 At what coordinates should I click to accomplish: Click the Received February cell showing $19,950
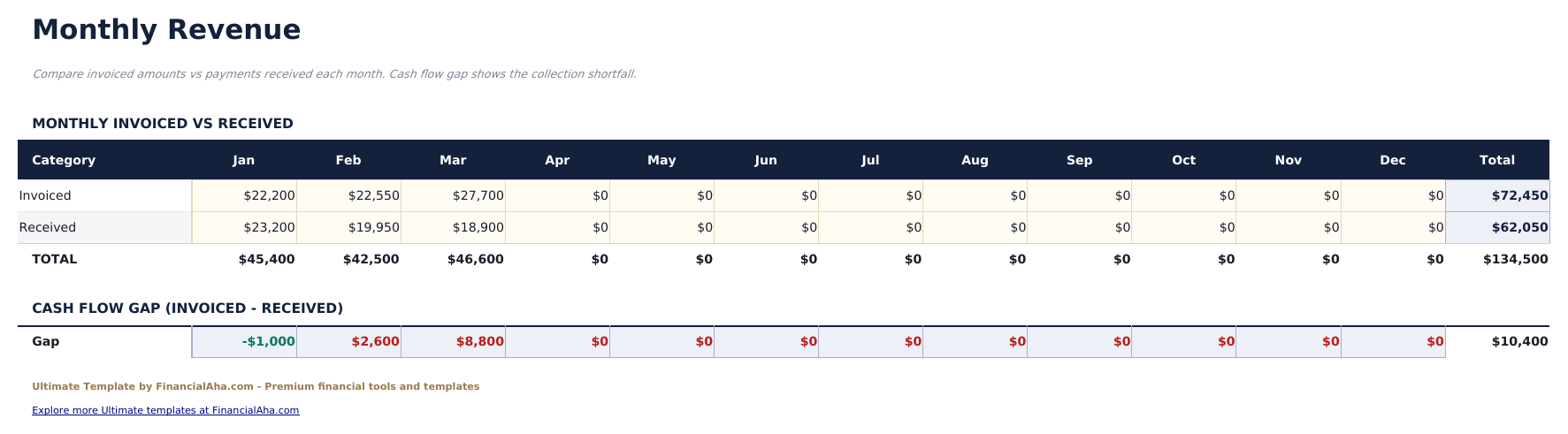[x=348, y=227]
